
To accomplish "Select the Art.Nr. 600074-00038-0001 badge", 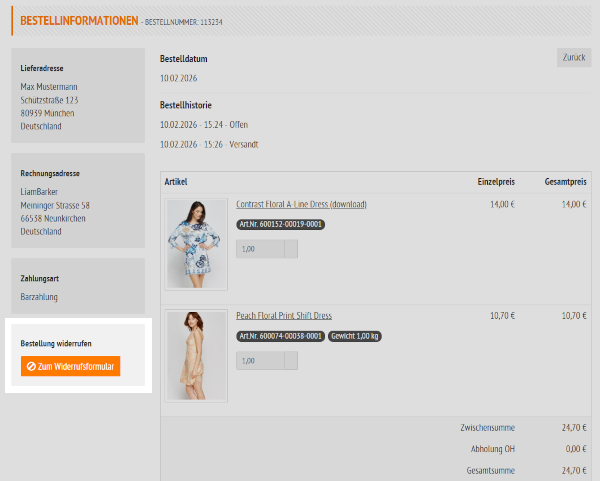I will click(x=280, y=336).
